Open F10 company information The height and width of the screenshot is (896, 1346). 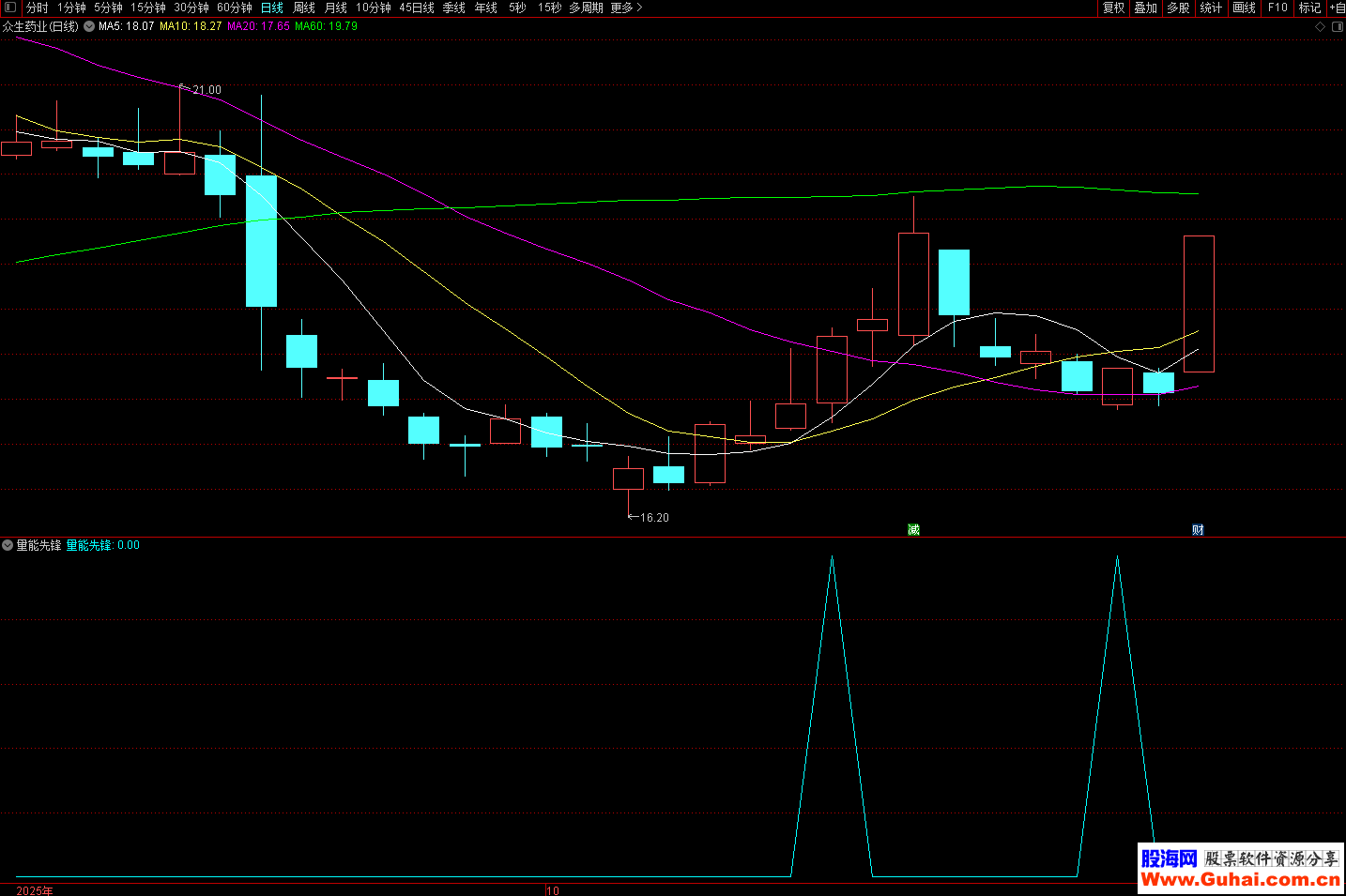pos(1277,8)
